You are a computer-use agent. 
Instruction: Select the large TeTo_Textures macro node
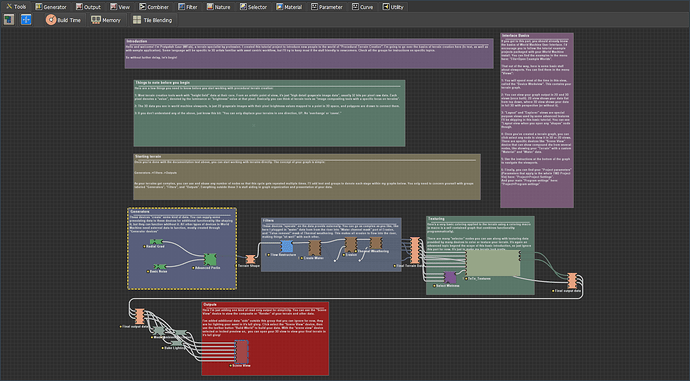pyautogui.click(x=493, y=263)
